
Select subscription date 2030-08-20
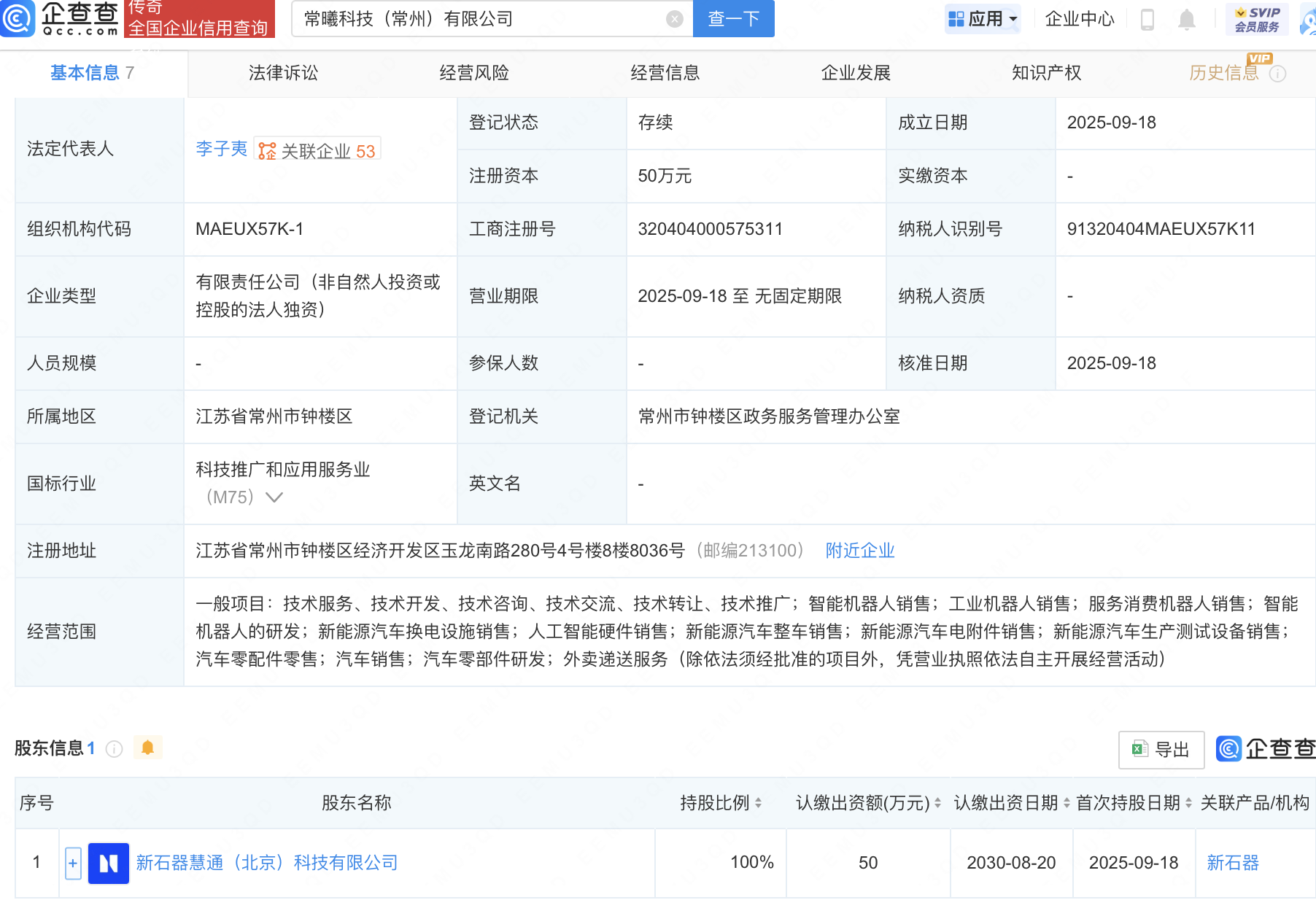pos(1011,863)
